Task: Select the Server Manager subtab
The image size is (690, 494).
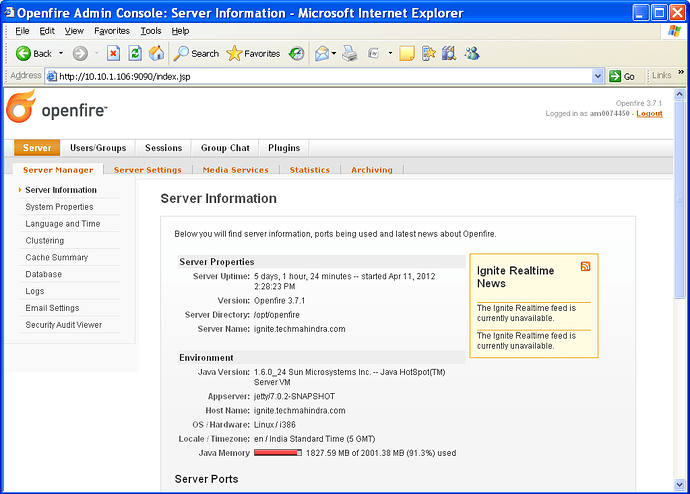Action: tap(58, 170)
